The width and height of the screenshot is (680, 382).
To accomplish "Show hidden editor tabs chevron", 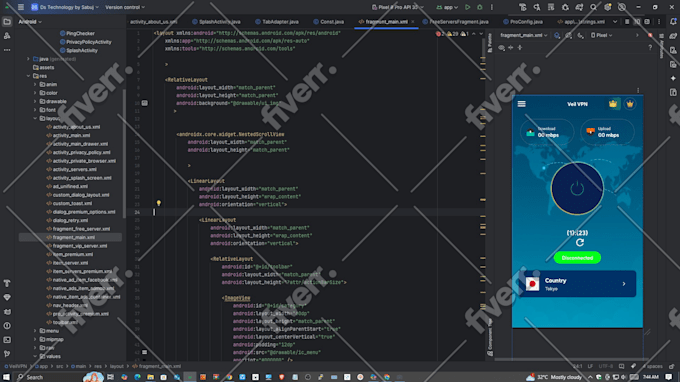I will pyautogui.click(x=615, y=22).
